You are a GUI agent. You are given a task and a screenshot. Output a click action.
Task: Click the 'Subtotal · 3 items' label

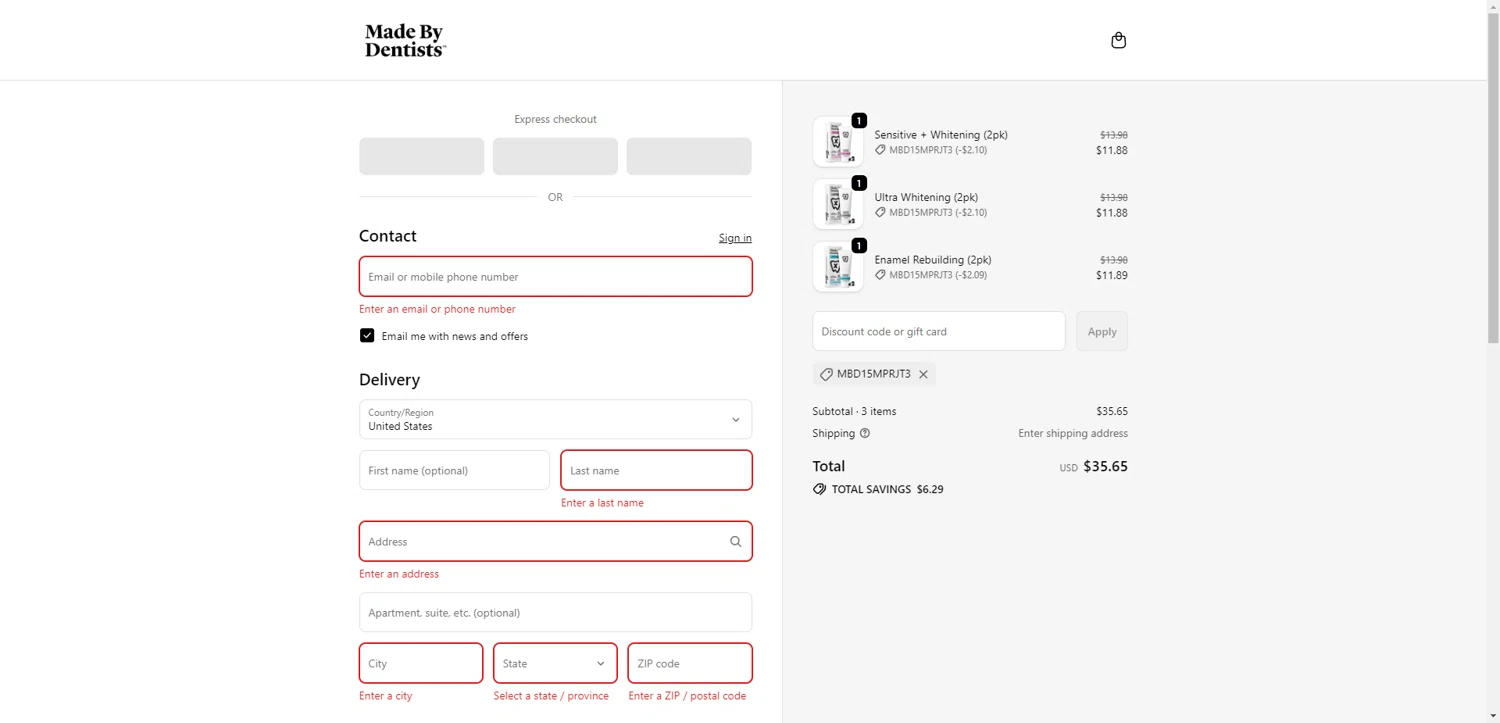(x=854, y=411)
